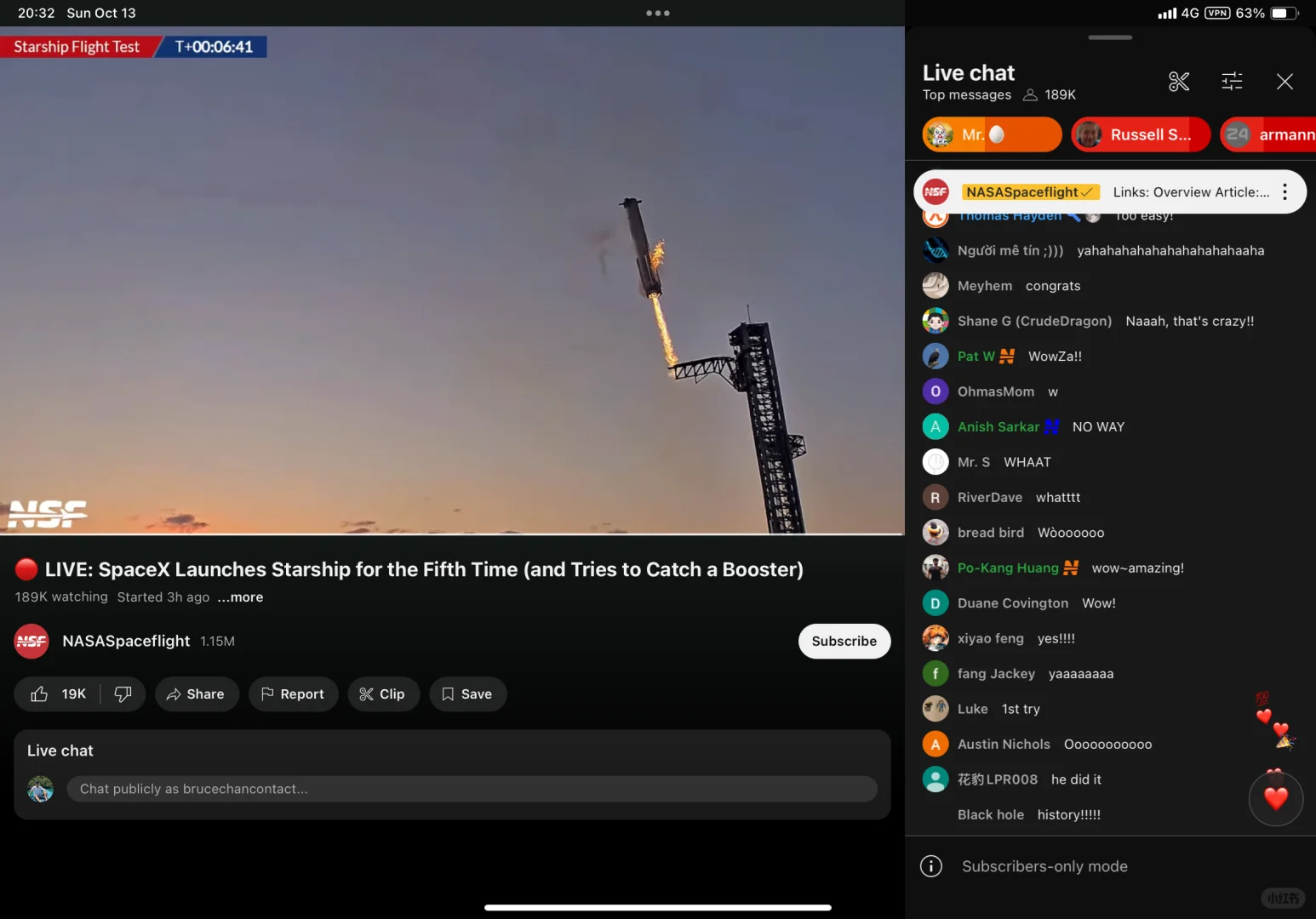
Task: Tap the video title text
Action: (424, 569)
